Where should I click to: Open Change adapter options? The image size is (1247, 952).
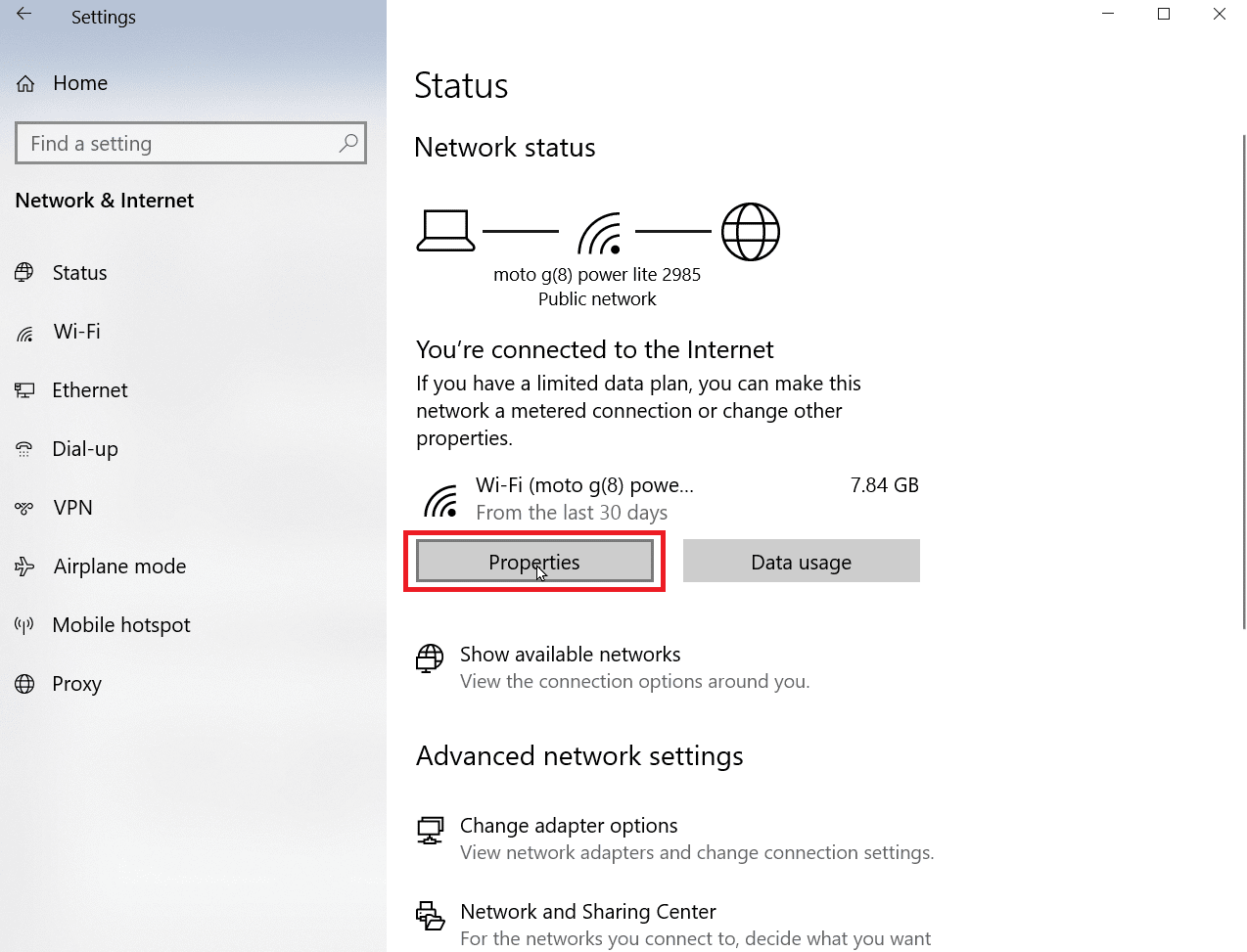(569, 826)
